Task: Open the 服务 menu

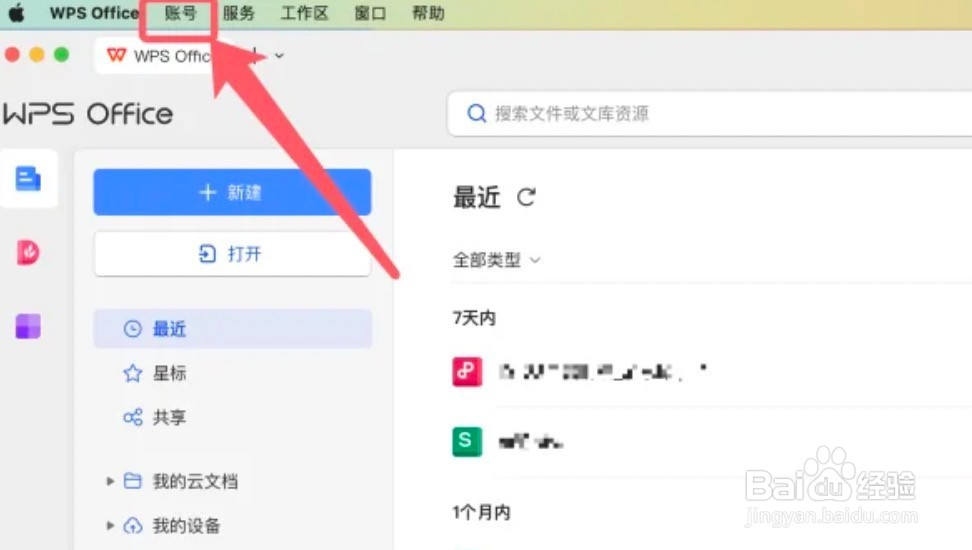Action: click(x=239, y=13)
